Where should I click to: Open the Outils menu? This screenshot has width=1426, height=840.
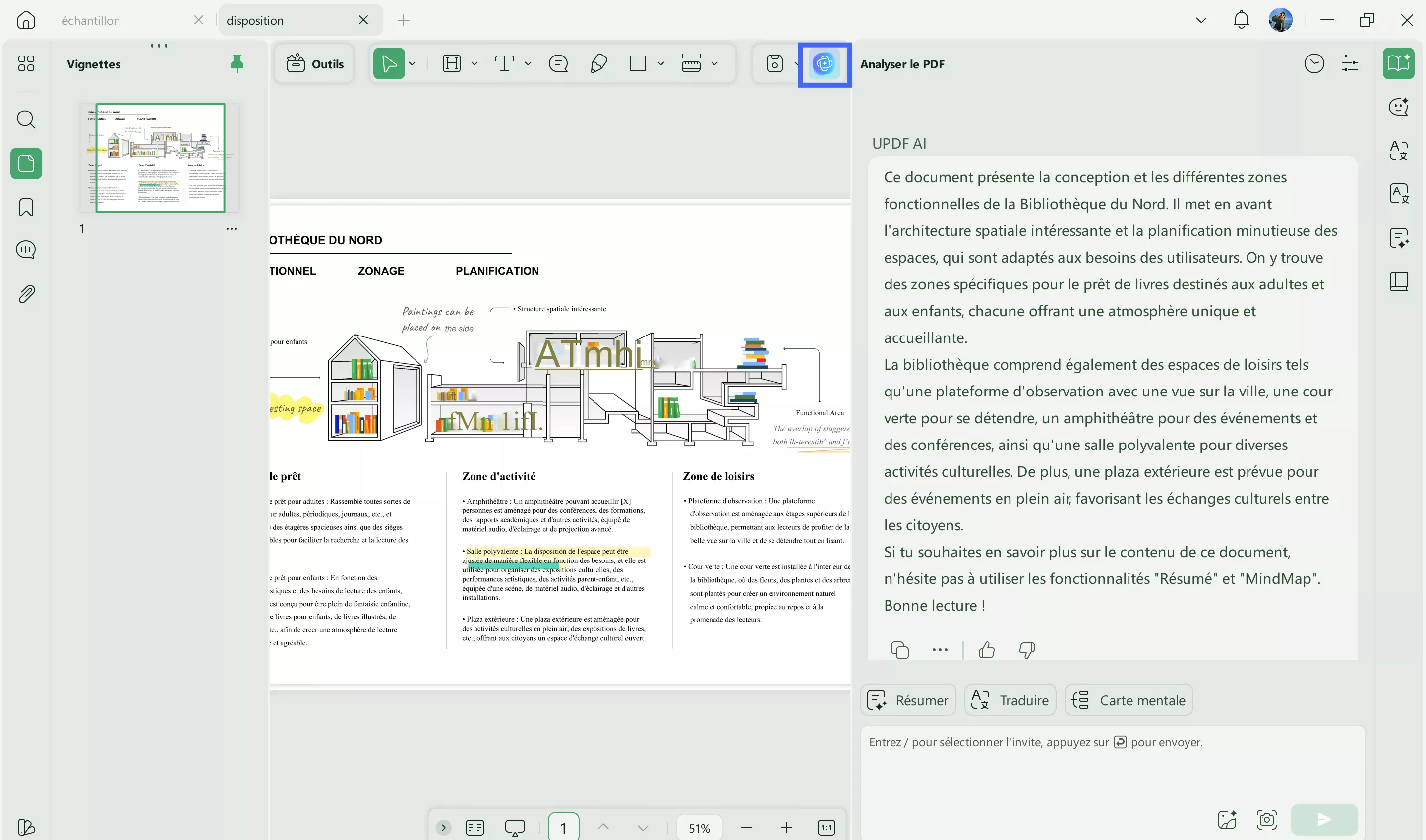click(315, 64)
